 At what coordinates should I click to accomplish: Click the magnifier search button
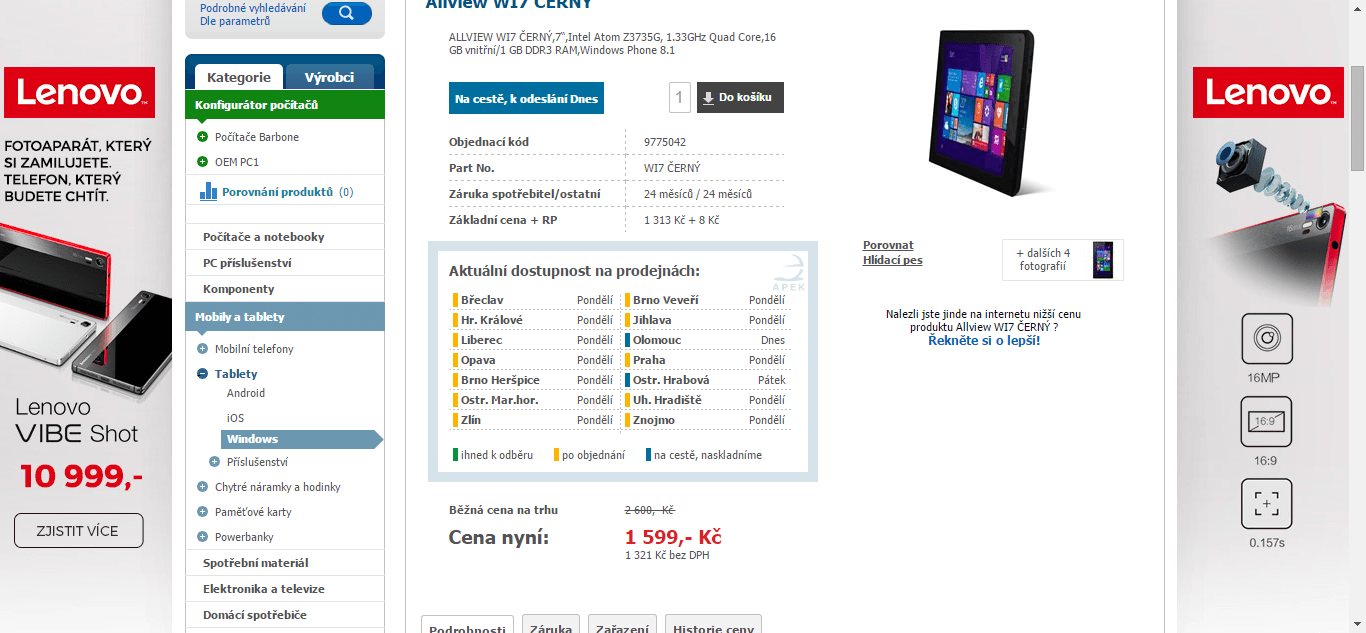click(347, 13)
